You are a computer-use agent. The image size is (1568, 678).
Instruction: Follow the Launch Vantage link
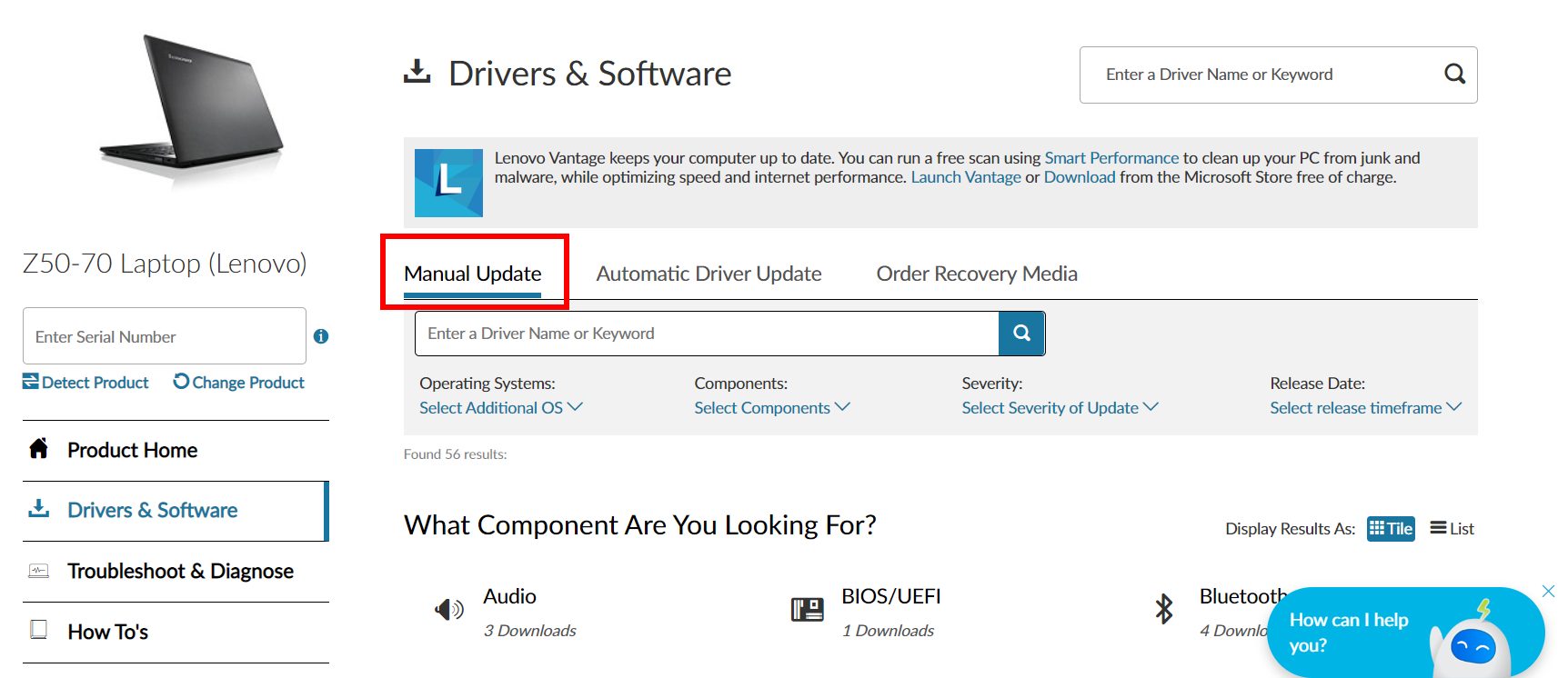[966, 177]
